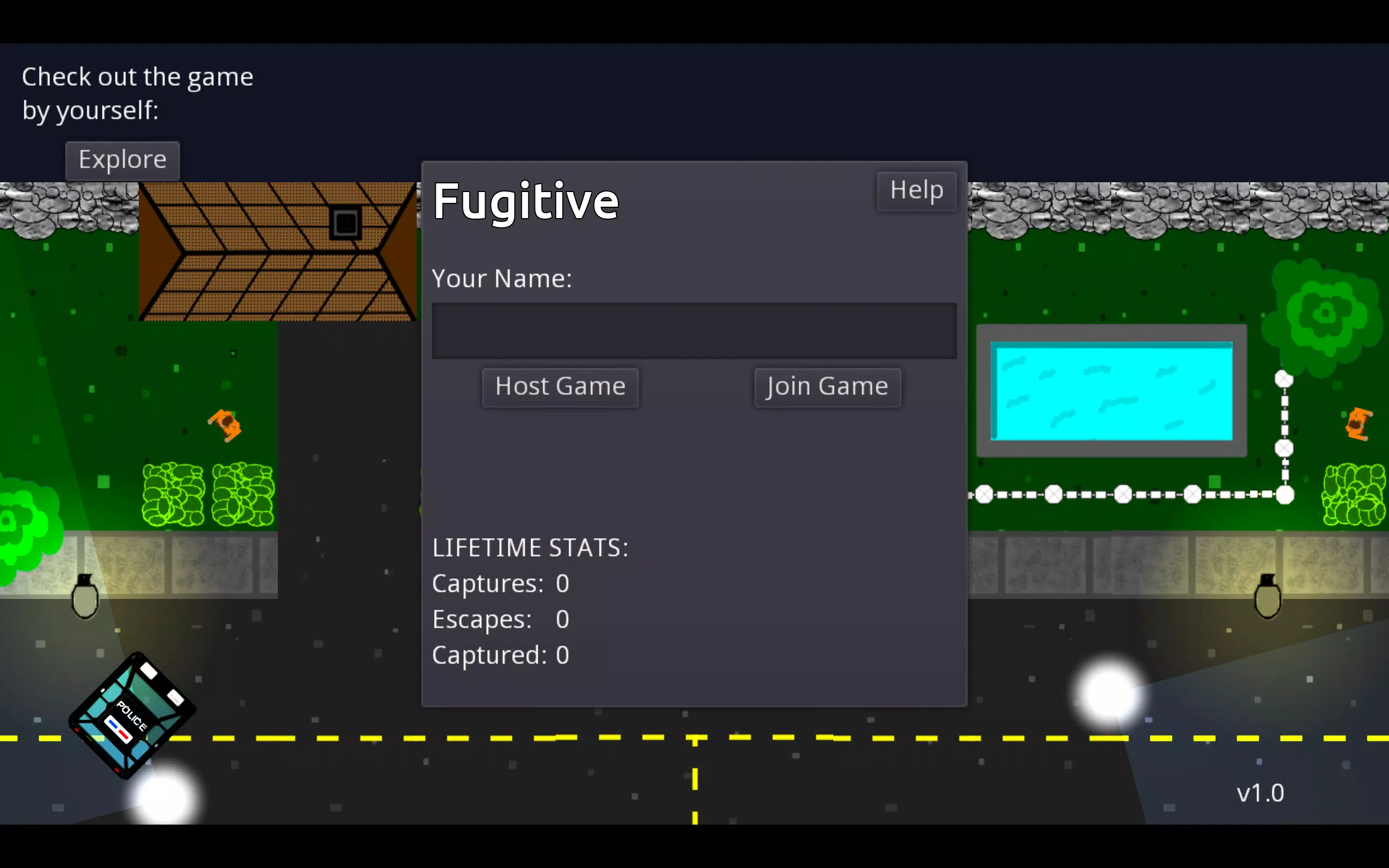Screen dimensions: 1389x868
Task: Focus the Your Name input field
Action: point(694,331)
